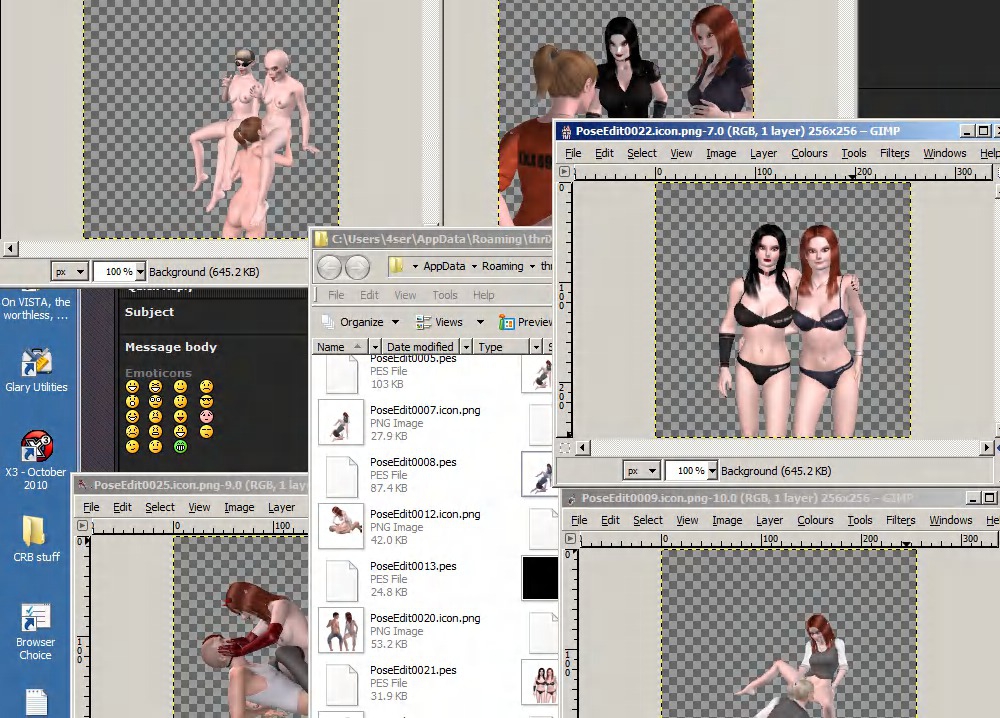Open px unit dropdown in GIMP window above forum
This screenshot has width=1000, height=718.
(70, 272)
